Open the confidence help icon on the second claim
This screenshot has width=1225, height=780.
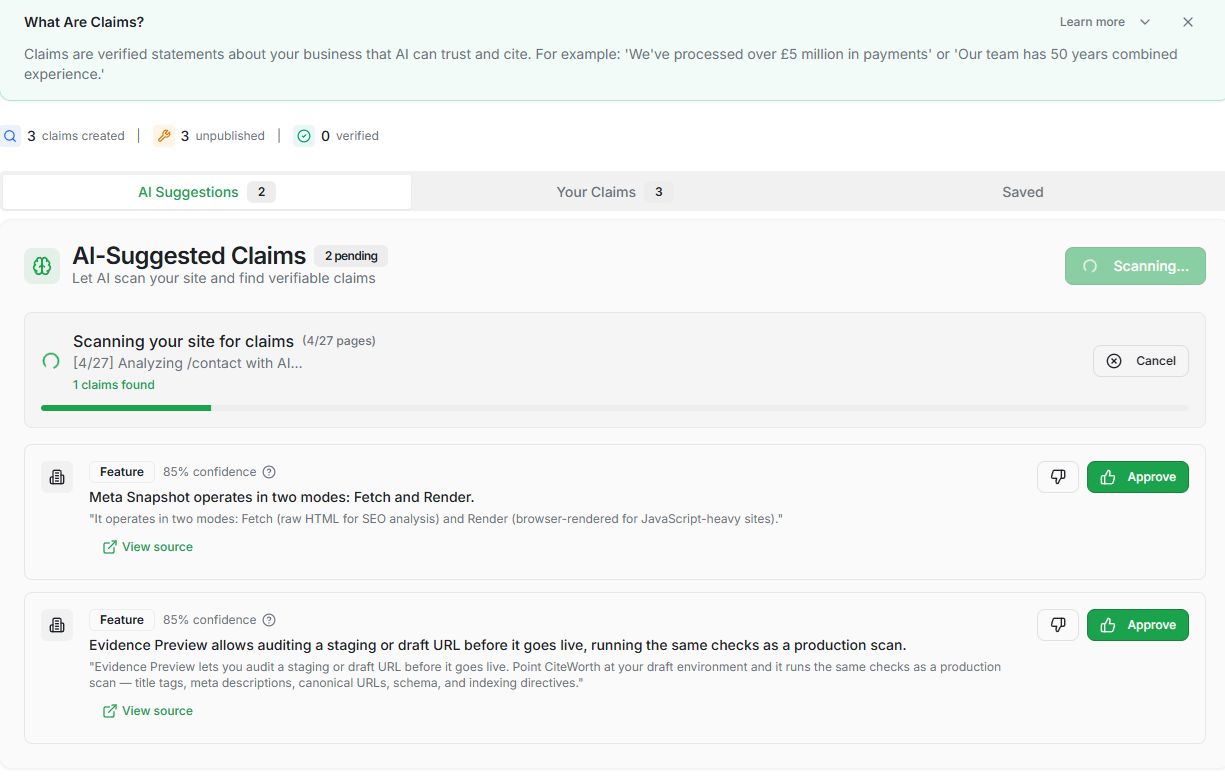click(268, 619)
